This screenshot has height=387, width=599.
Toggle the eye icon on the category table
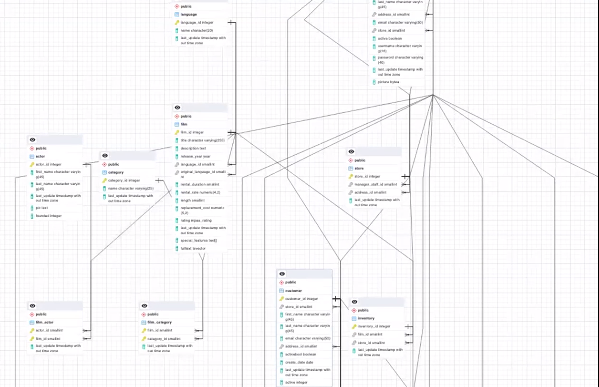(105, 156)
